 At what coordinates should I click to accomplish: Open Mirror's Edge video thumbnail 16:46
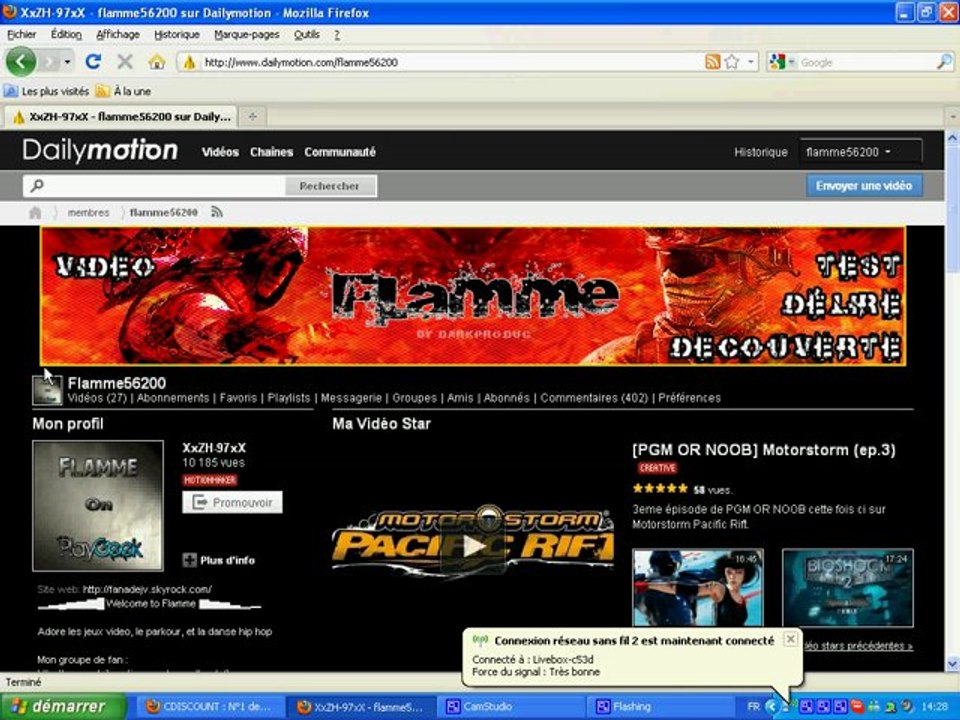click(x=698, y=588)
